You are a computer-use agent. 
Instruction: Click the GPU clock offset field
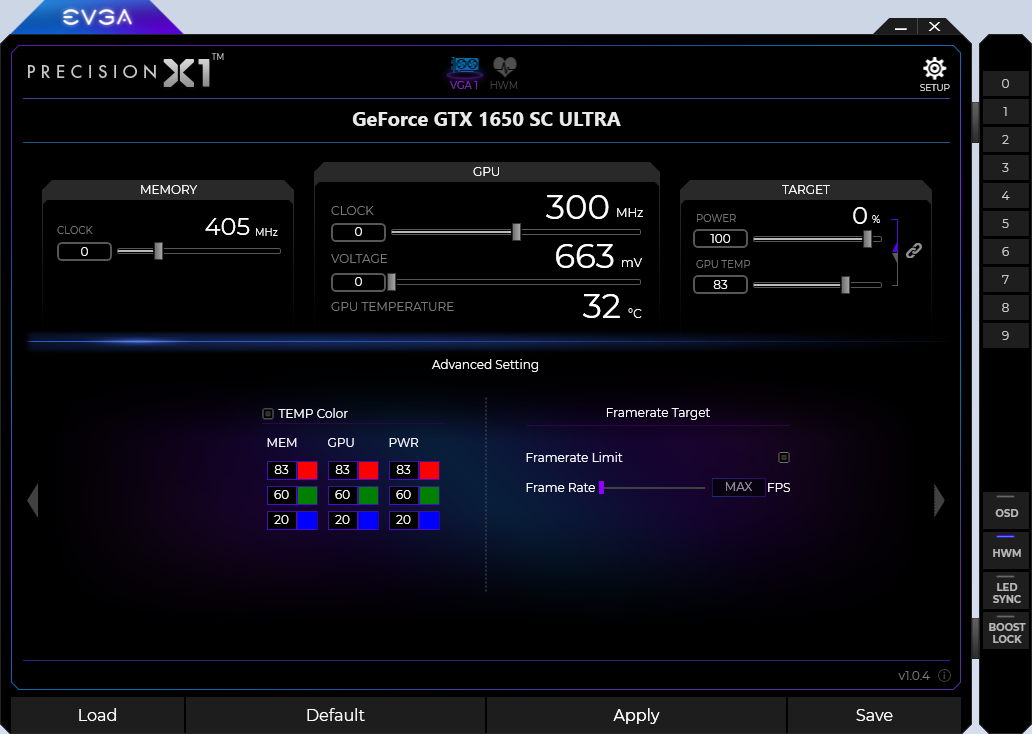click(x=358, y=232)
